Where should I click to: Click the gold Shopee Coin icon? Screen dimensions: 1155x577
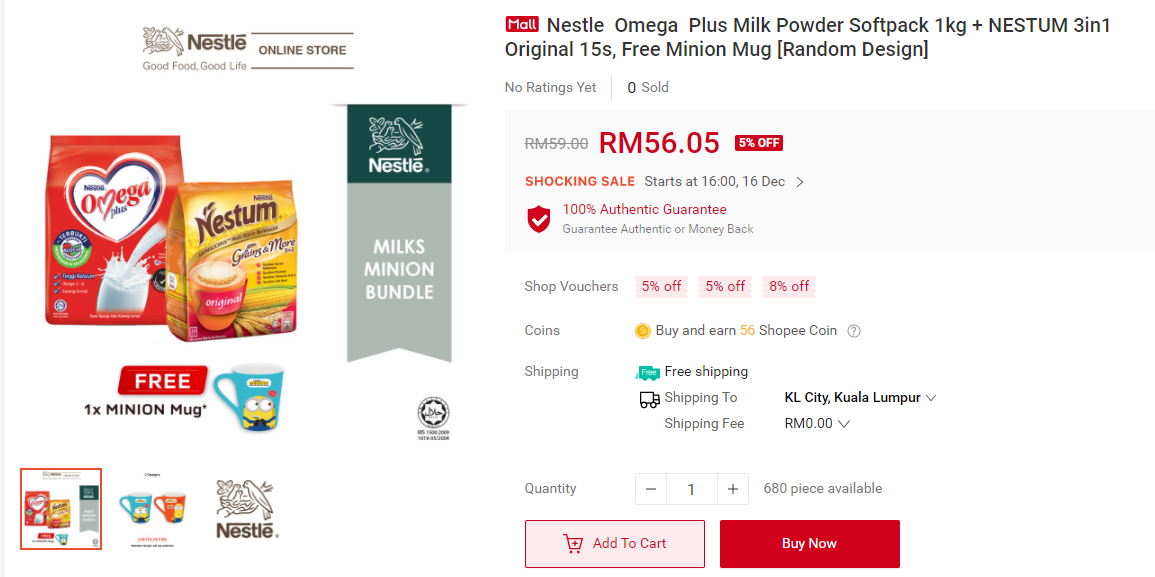[643, 331]
